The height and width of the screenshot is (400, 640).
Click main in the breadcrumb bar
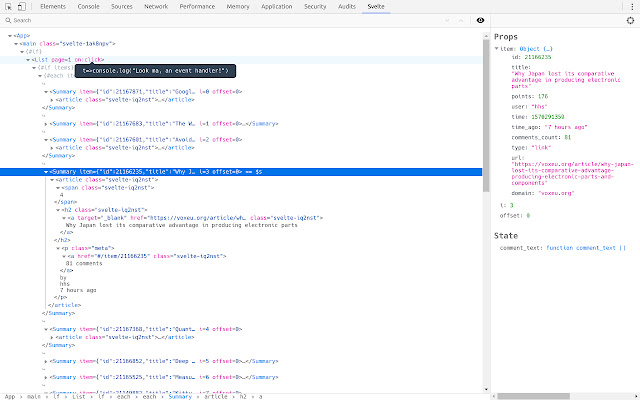34,396
